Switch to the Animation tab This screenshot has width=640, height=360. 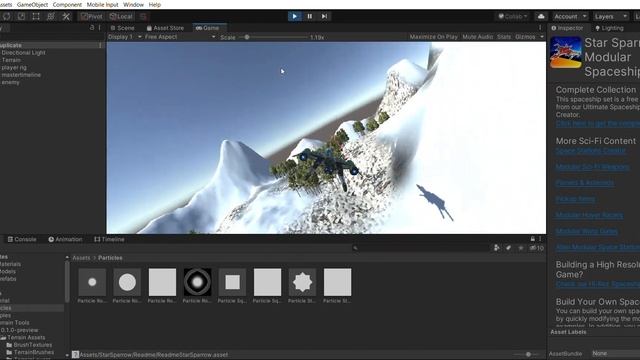click(x=65, y=239)
